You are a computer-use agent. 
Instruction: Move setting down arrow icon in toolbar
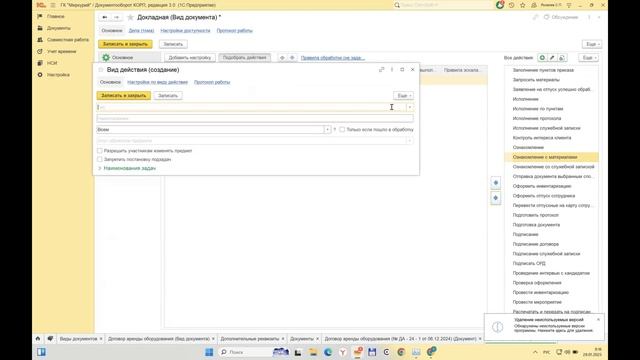[292, 58]
